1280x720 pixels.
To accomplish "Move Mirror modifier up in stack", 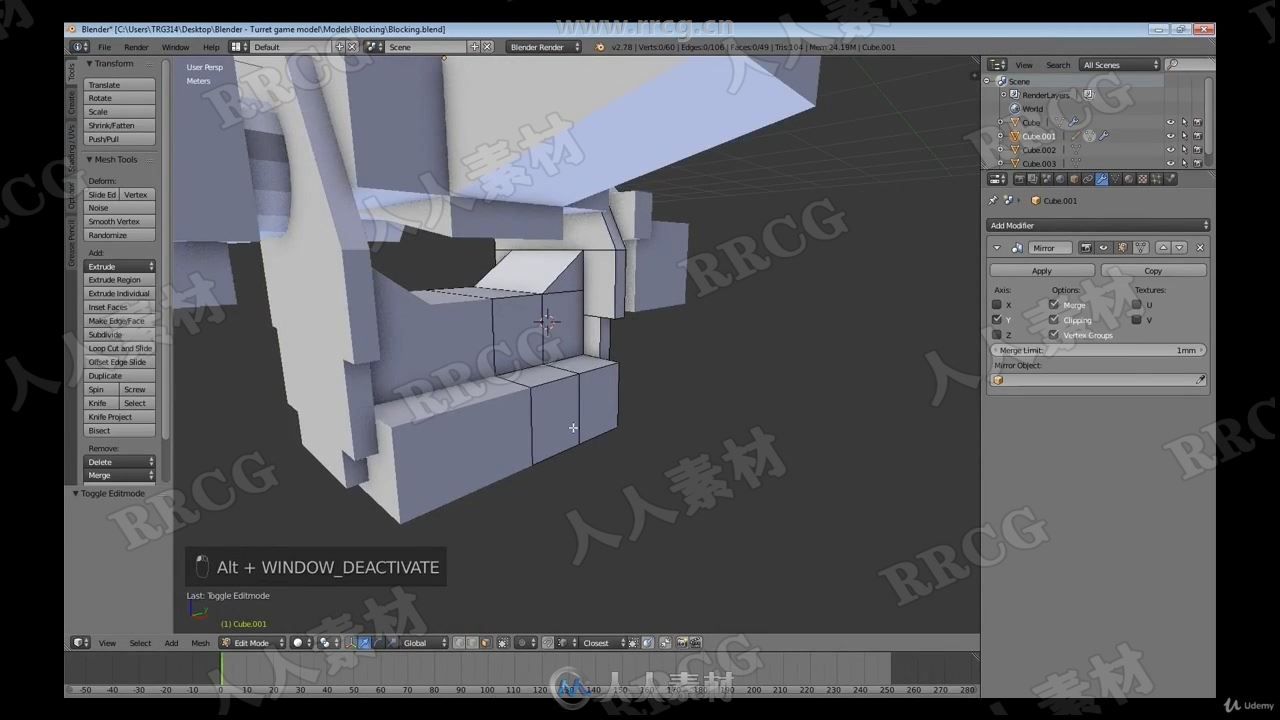I will coord(1163,248).
